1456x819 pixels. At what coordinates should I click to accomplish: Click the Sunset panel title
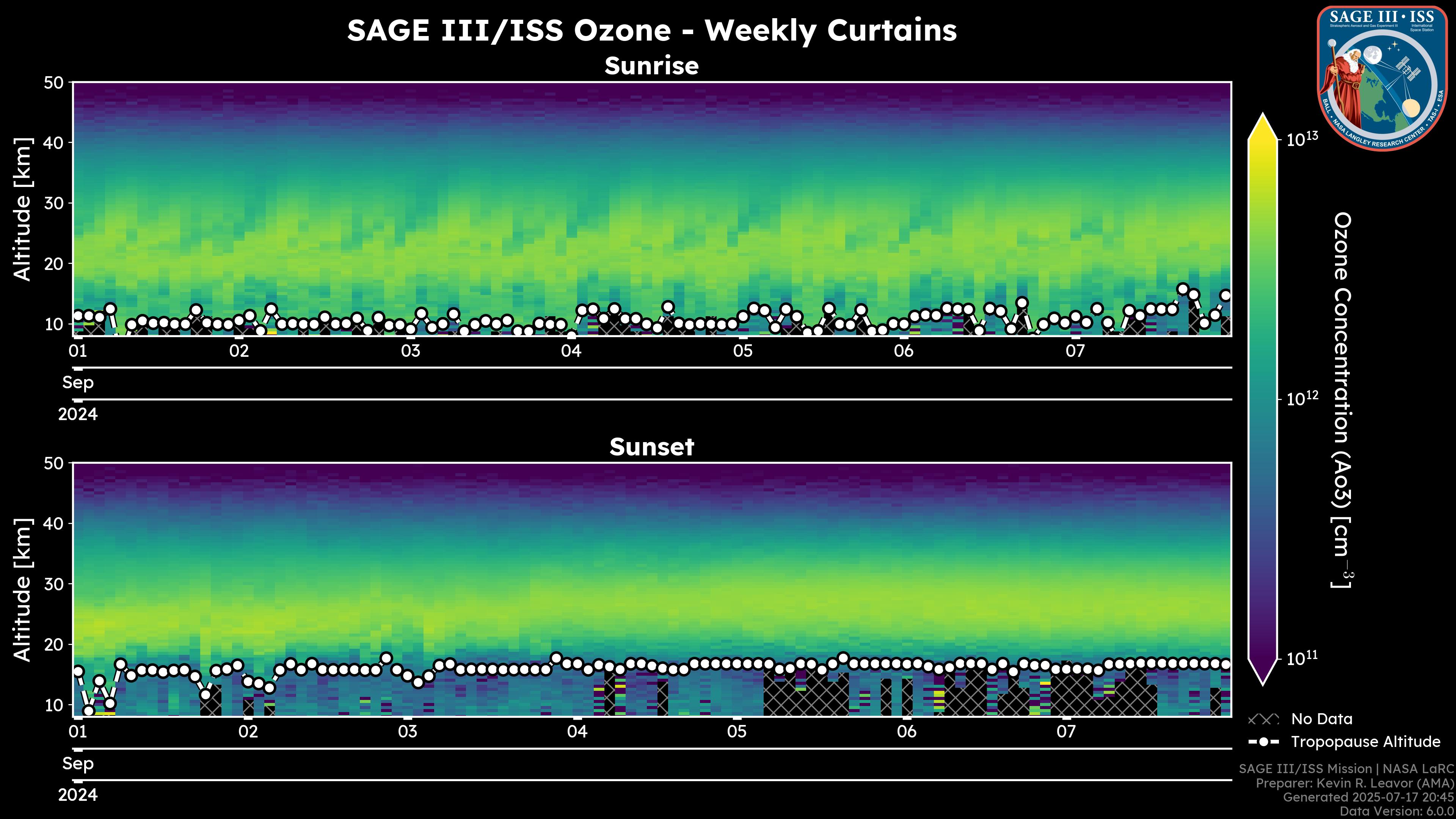tap(651, 447)
